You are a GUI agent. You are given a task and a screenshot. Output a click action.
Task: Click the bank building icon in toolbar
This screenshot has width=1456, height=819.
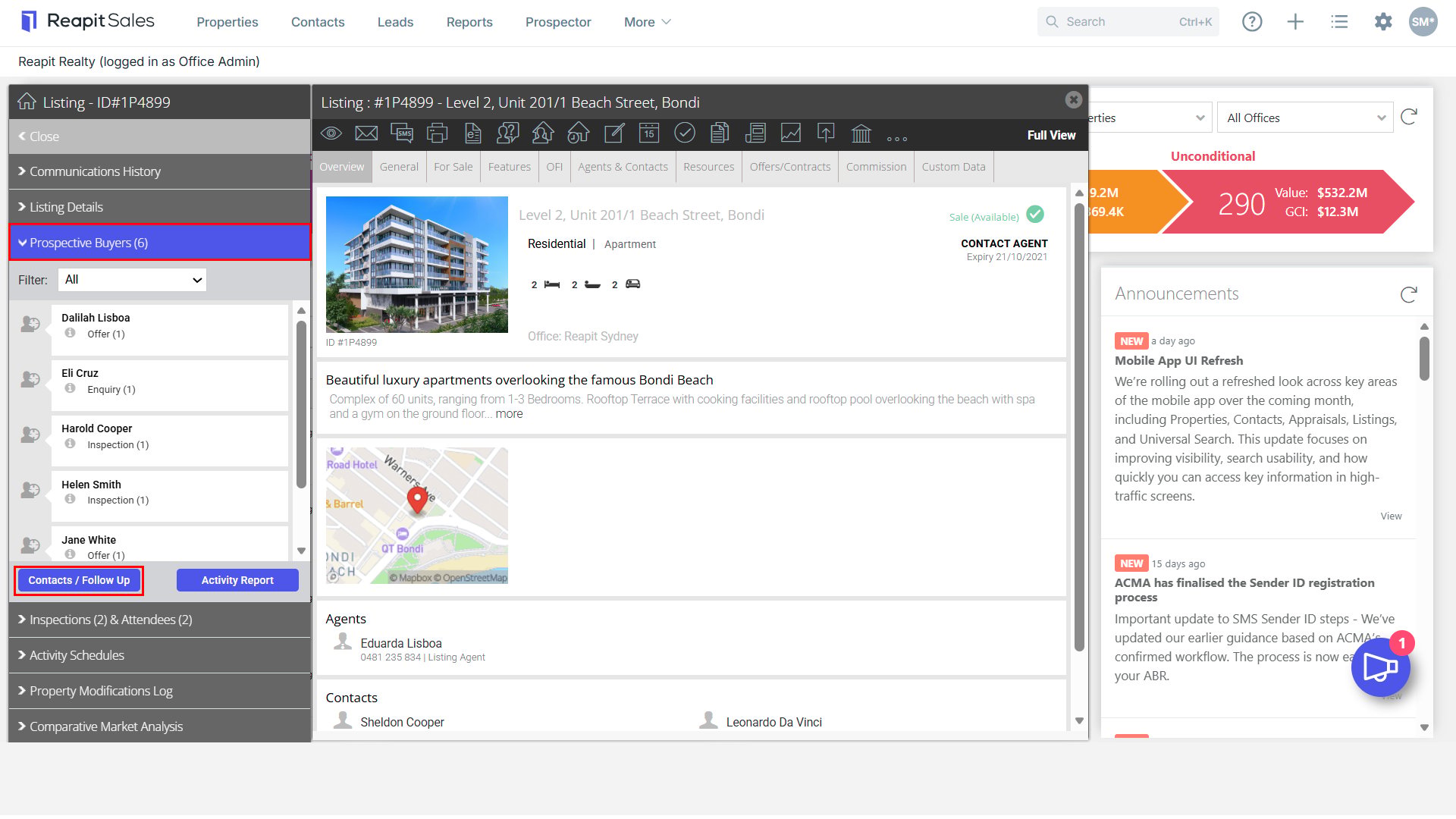861,133
